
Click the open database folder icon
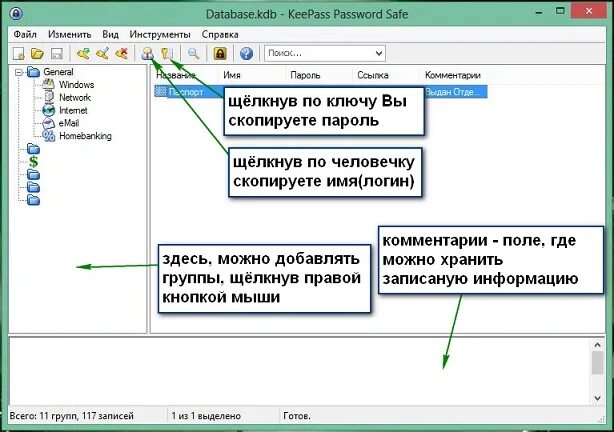37,53
